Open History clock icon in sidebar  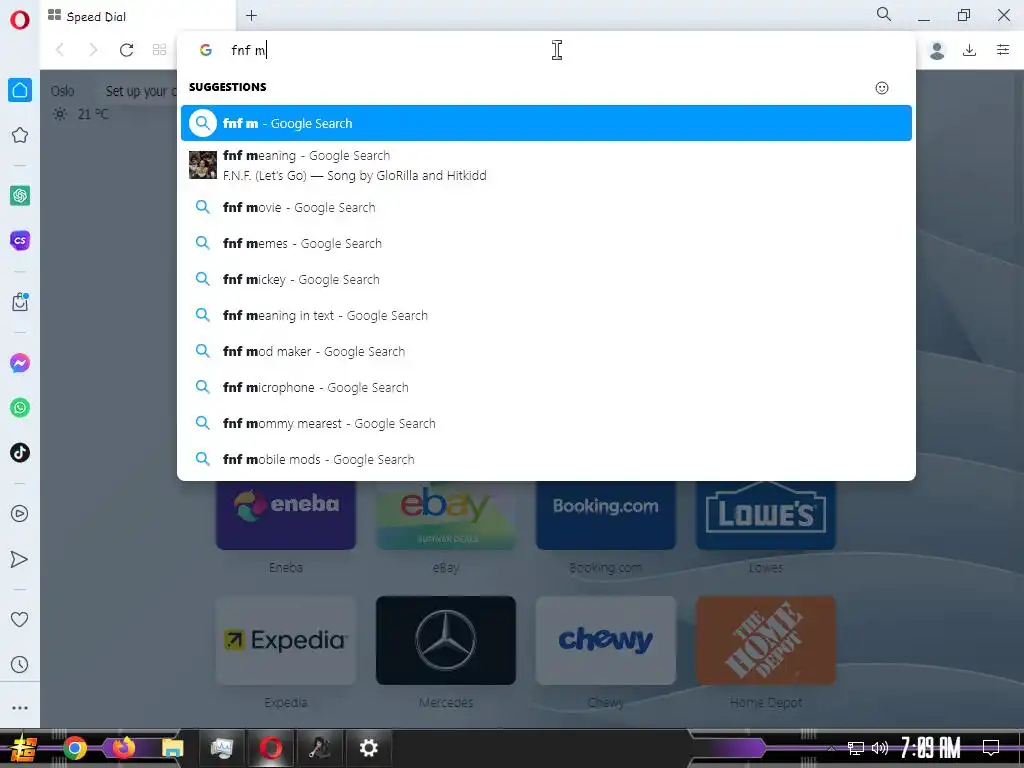click(x=20, y=665)
